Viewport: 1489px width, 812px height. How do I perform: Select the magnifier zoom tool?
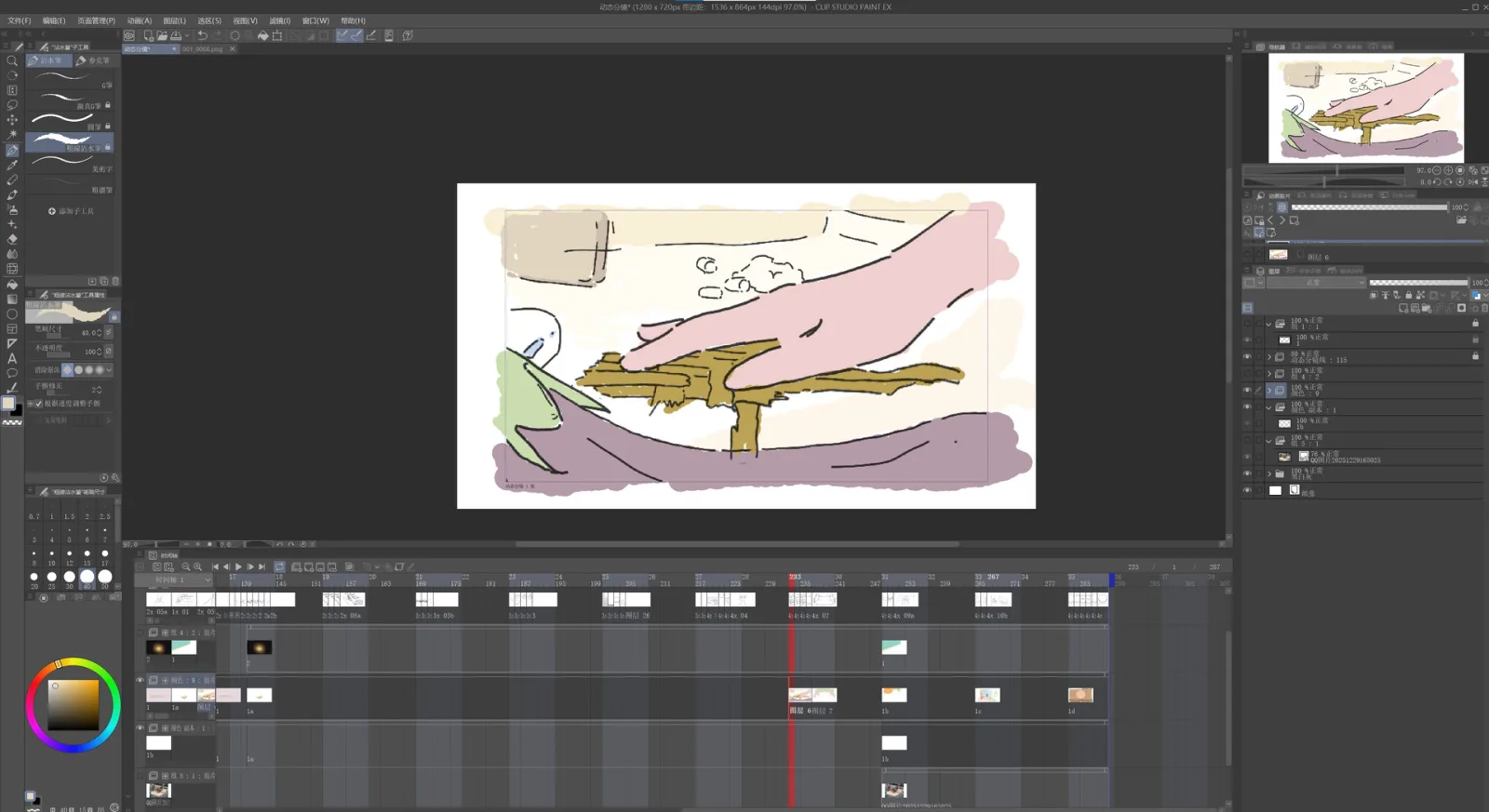coord(12,60)
